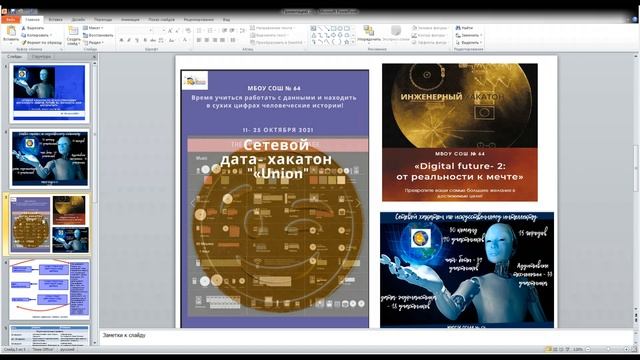Click the Decrease List Level icon
The image size is (640, 360).
coord(224,31)
